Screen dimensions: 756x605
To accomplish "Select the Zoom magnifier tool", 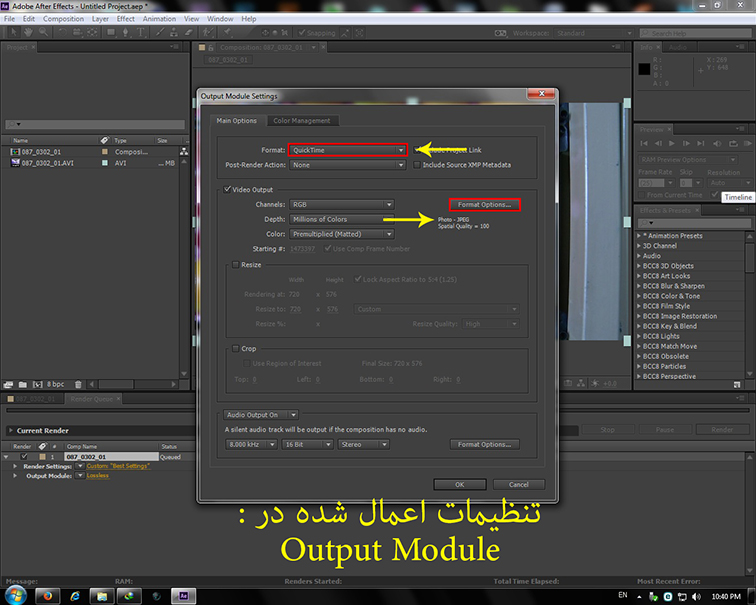I will click(43, 32).
